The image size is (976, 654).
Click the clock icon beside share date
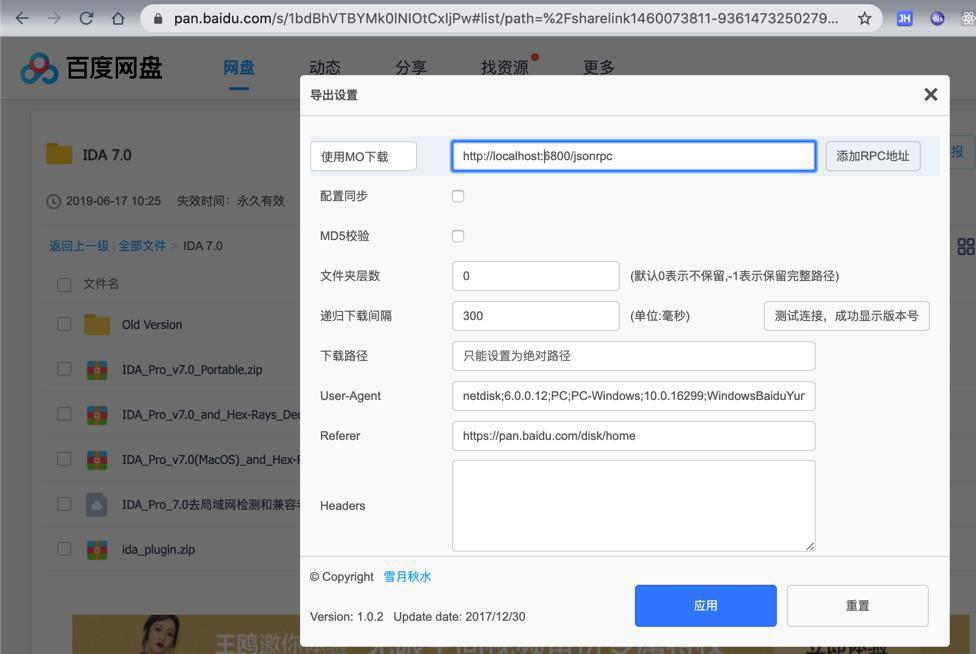tap(54, 201)
